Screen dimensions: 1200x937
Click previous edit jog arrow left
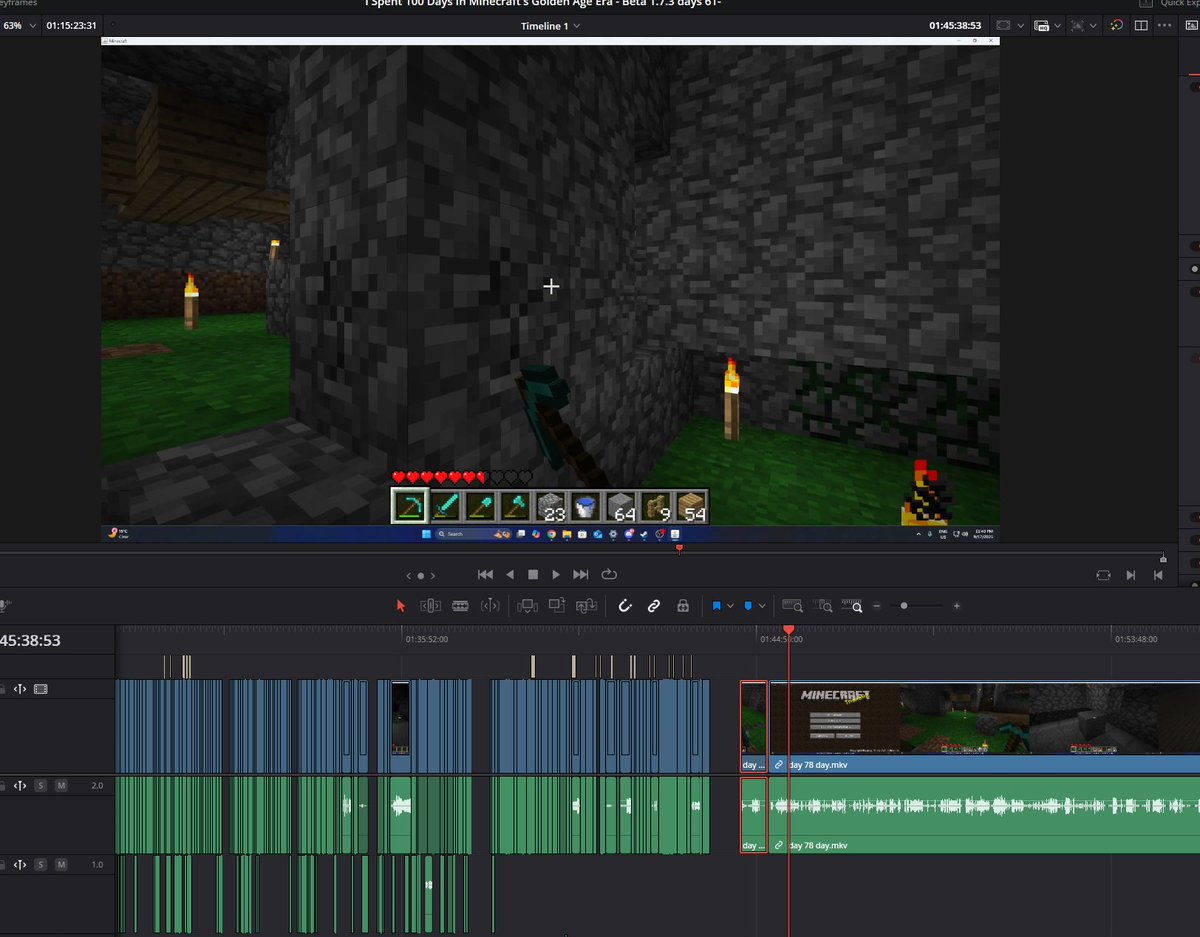409,576
